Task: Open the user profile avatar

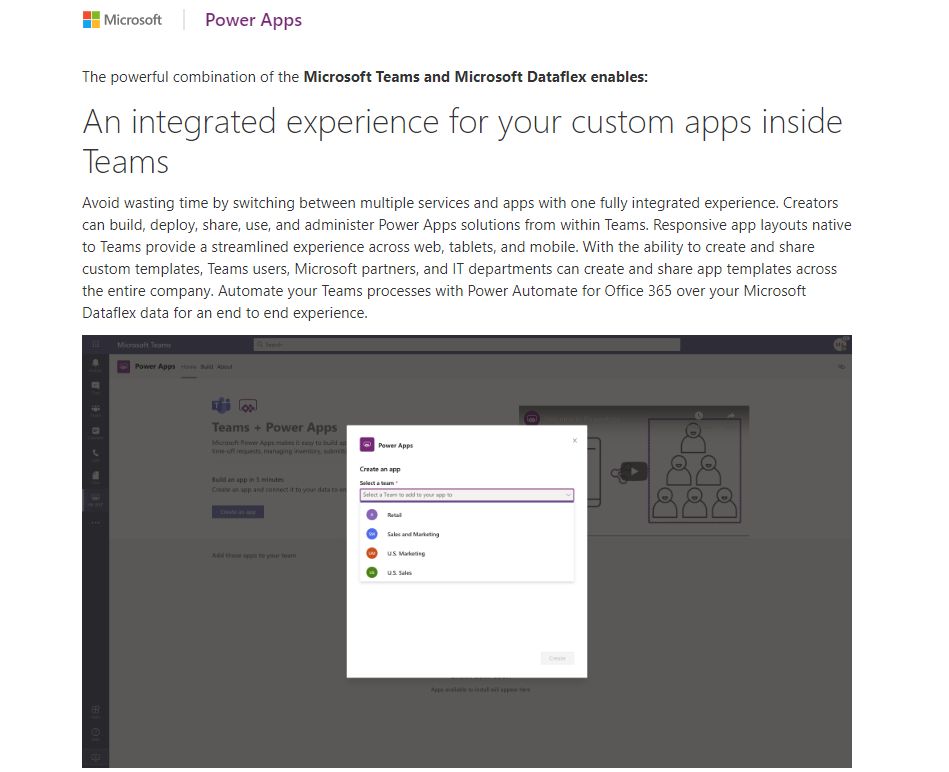Action: (839, 344)
